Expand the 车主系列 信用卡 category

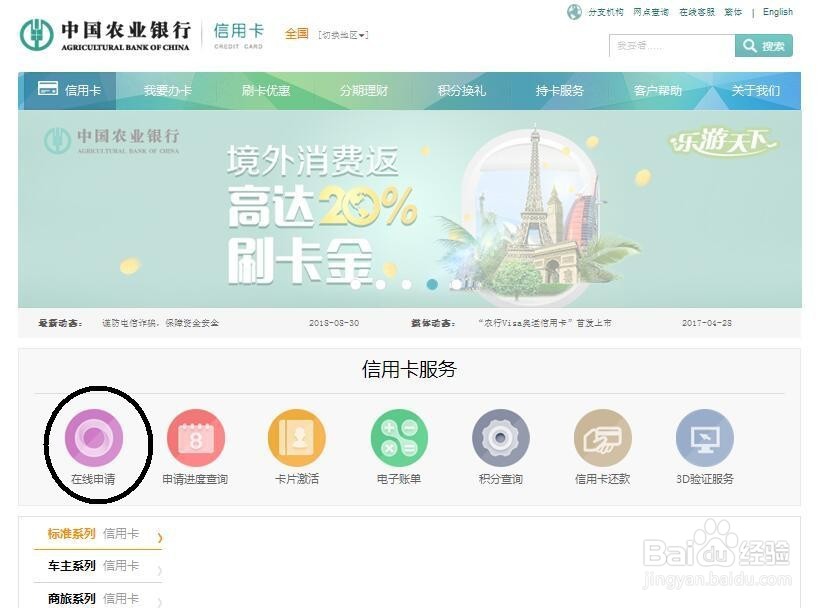point(98,566)
